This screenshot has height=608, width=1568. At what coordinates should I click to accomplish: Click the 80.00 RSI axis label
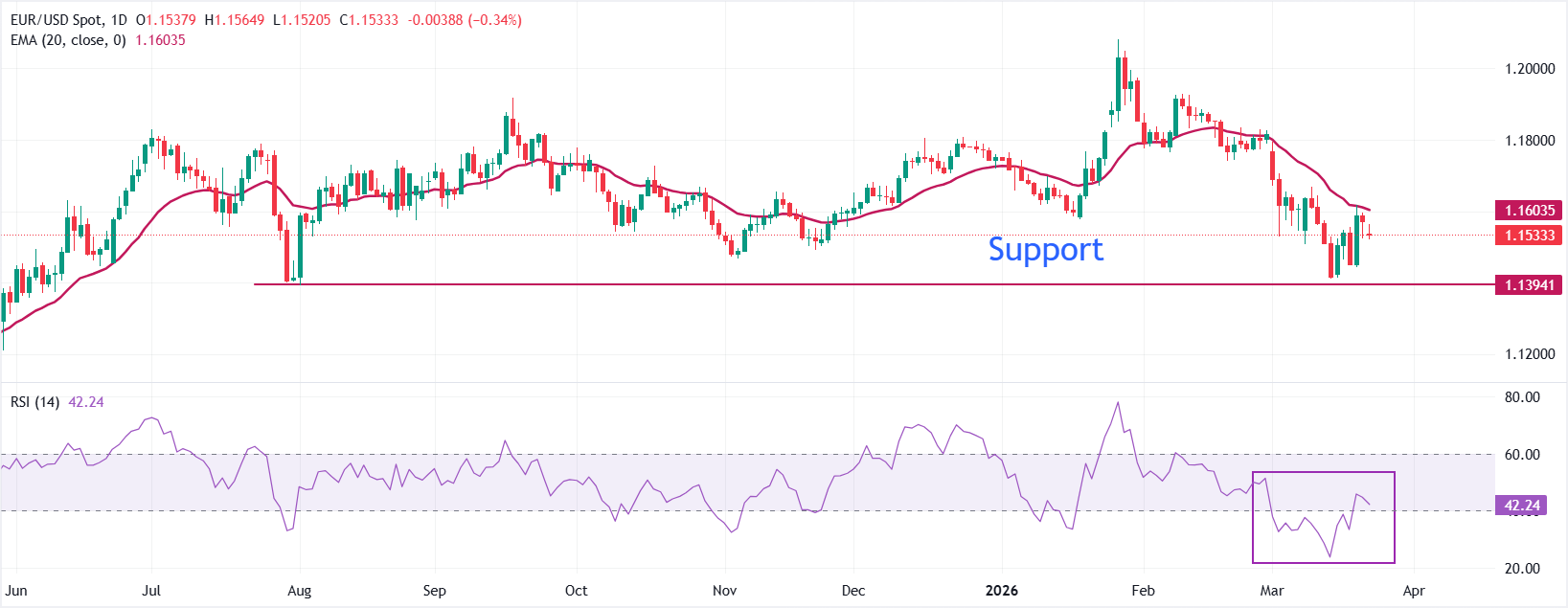(1522, 397)
